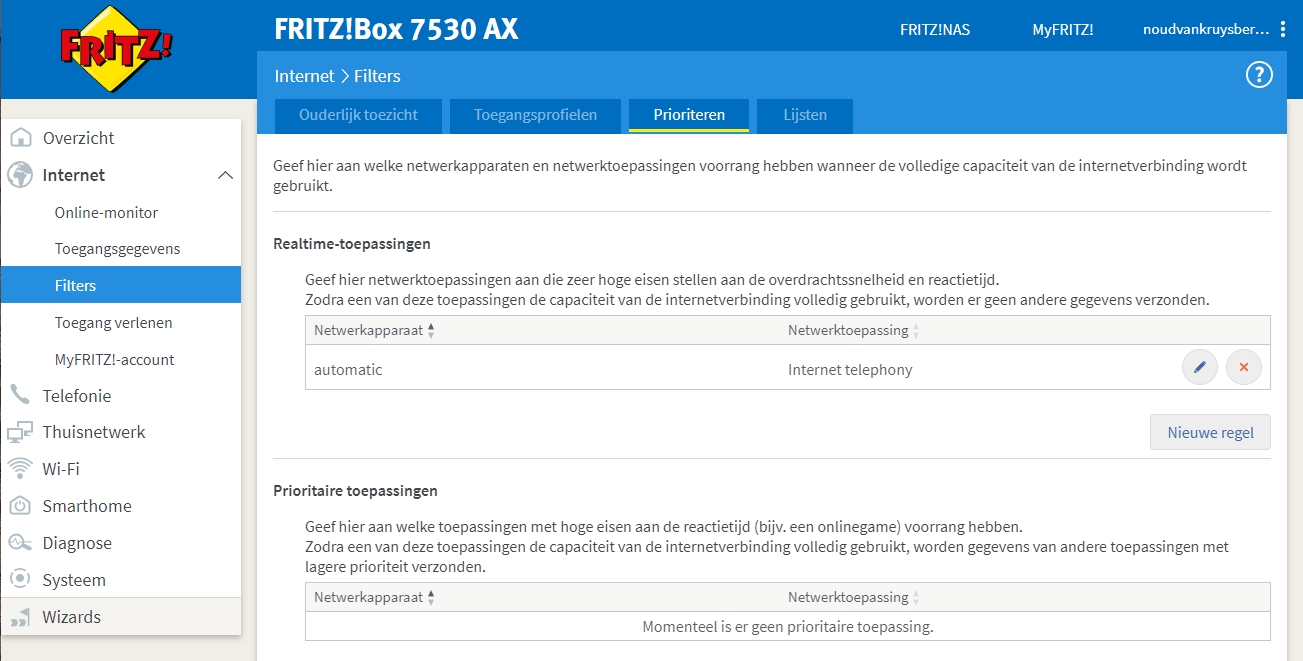Delete the Internet telephony rule

point(1243,366)
